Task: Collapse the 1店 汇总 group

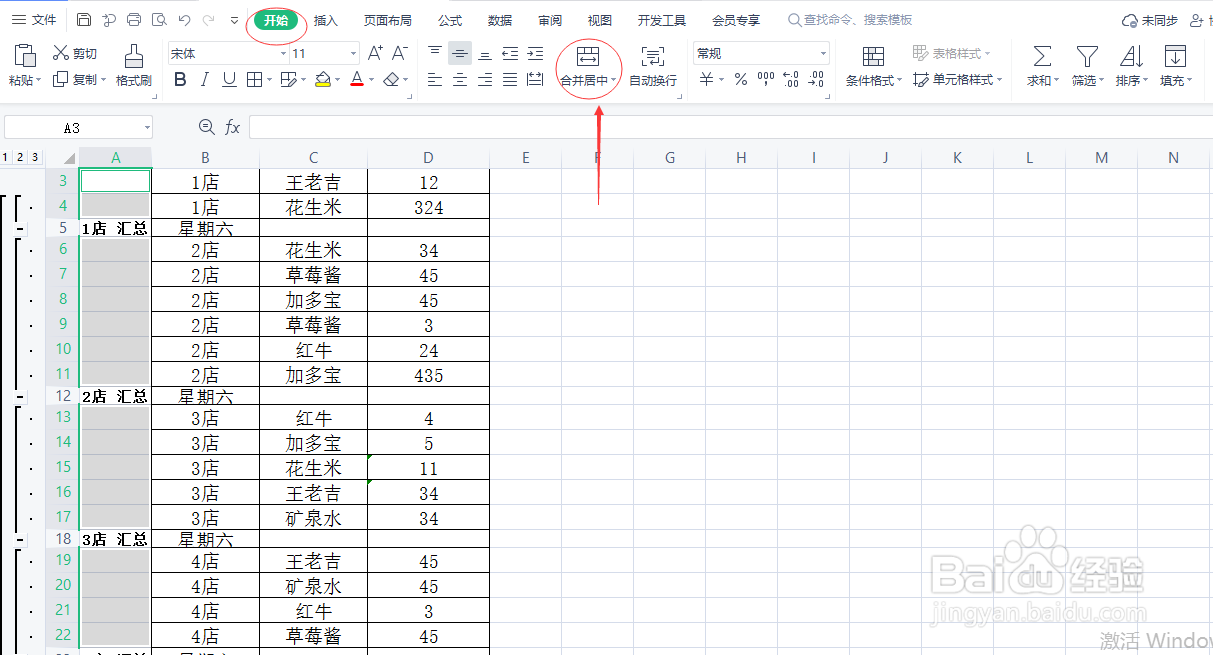Action: pyautogui.click(x=20, y=229)
